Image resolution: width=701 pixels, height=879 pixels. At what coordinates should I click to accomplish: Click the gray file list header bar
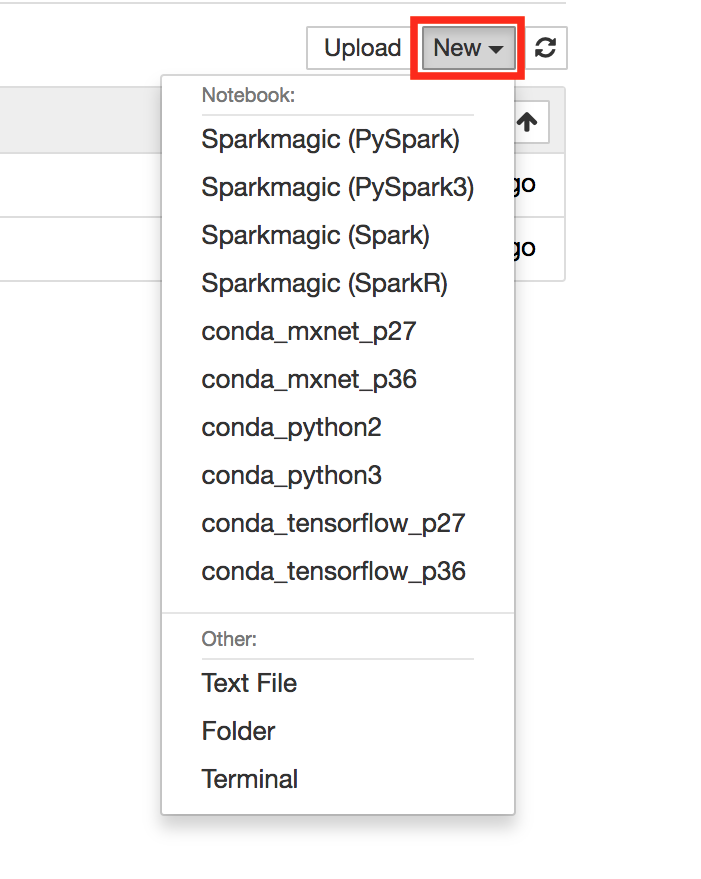click(x=80, y=120)
